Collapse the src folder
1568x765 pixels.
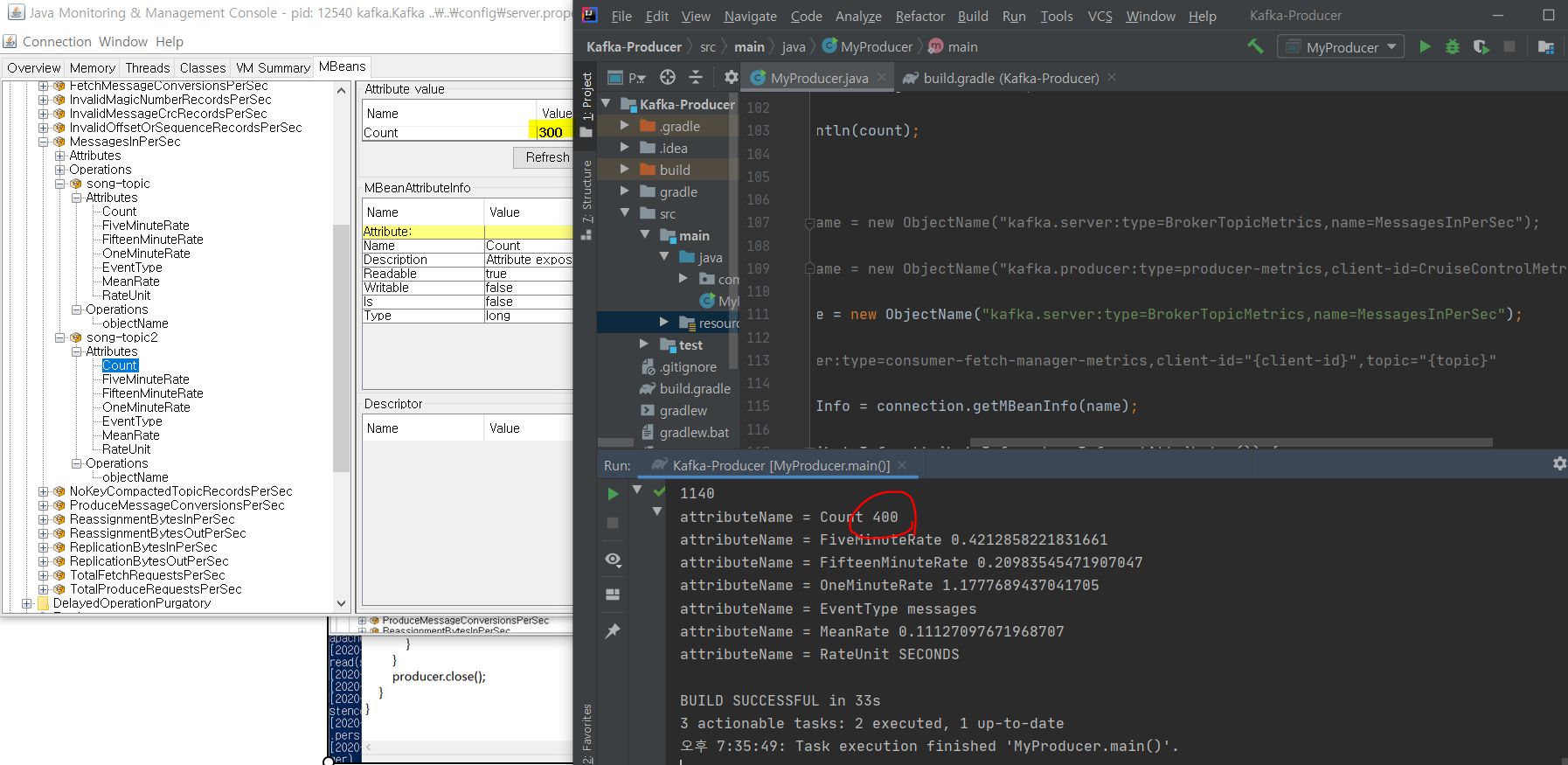click(624, 212)
